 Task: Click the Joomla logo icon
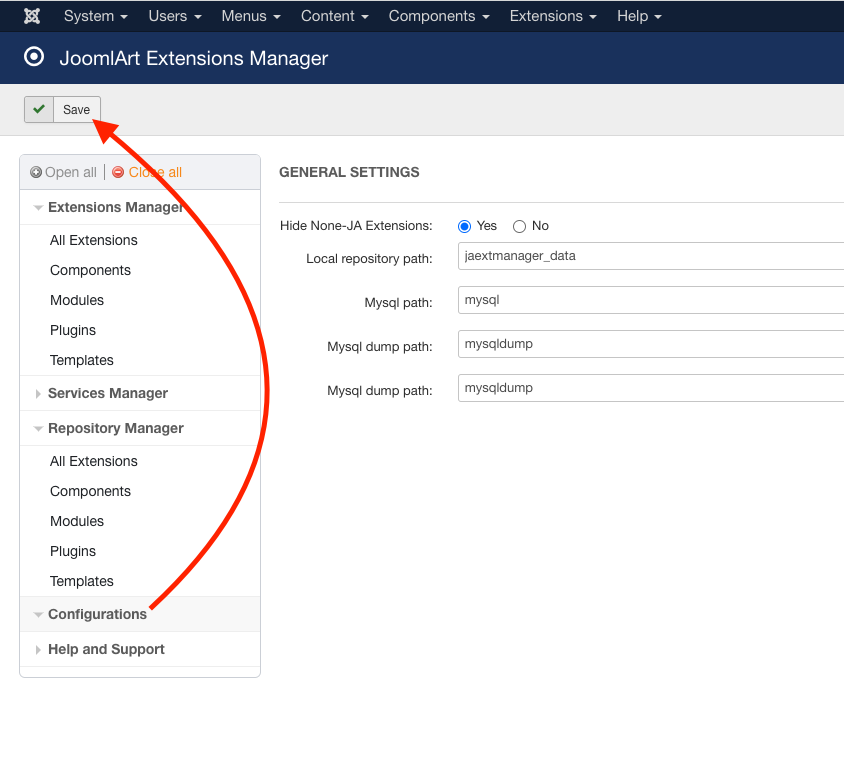pyautogui.click(x=32, y=16)
